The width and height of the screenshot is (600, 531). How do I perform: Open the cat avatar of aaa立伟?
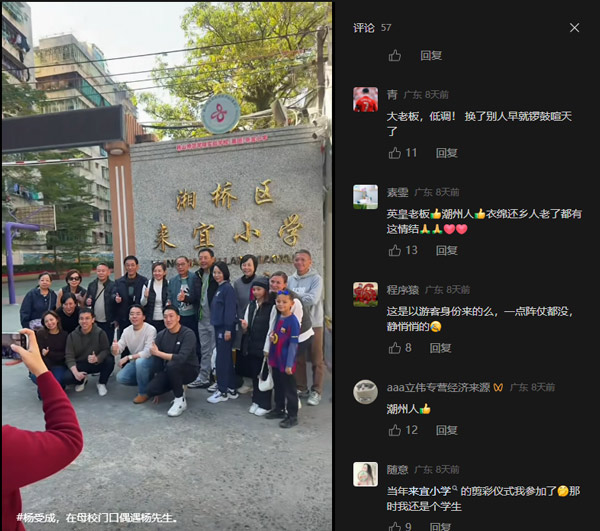coord(365,392)
